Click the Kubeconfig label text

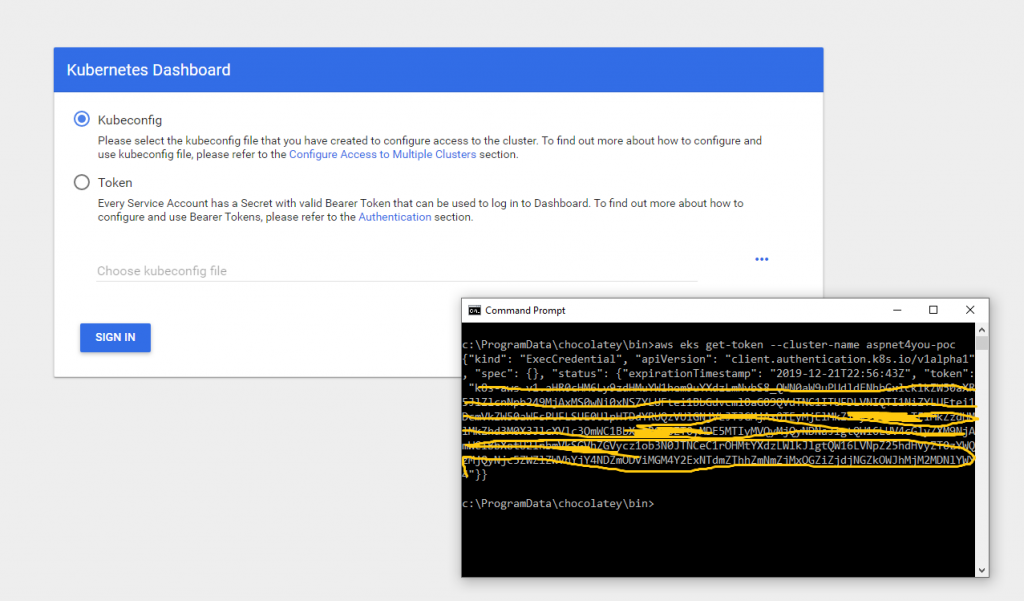tap(130, 120)
